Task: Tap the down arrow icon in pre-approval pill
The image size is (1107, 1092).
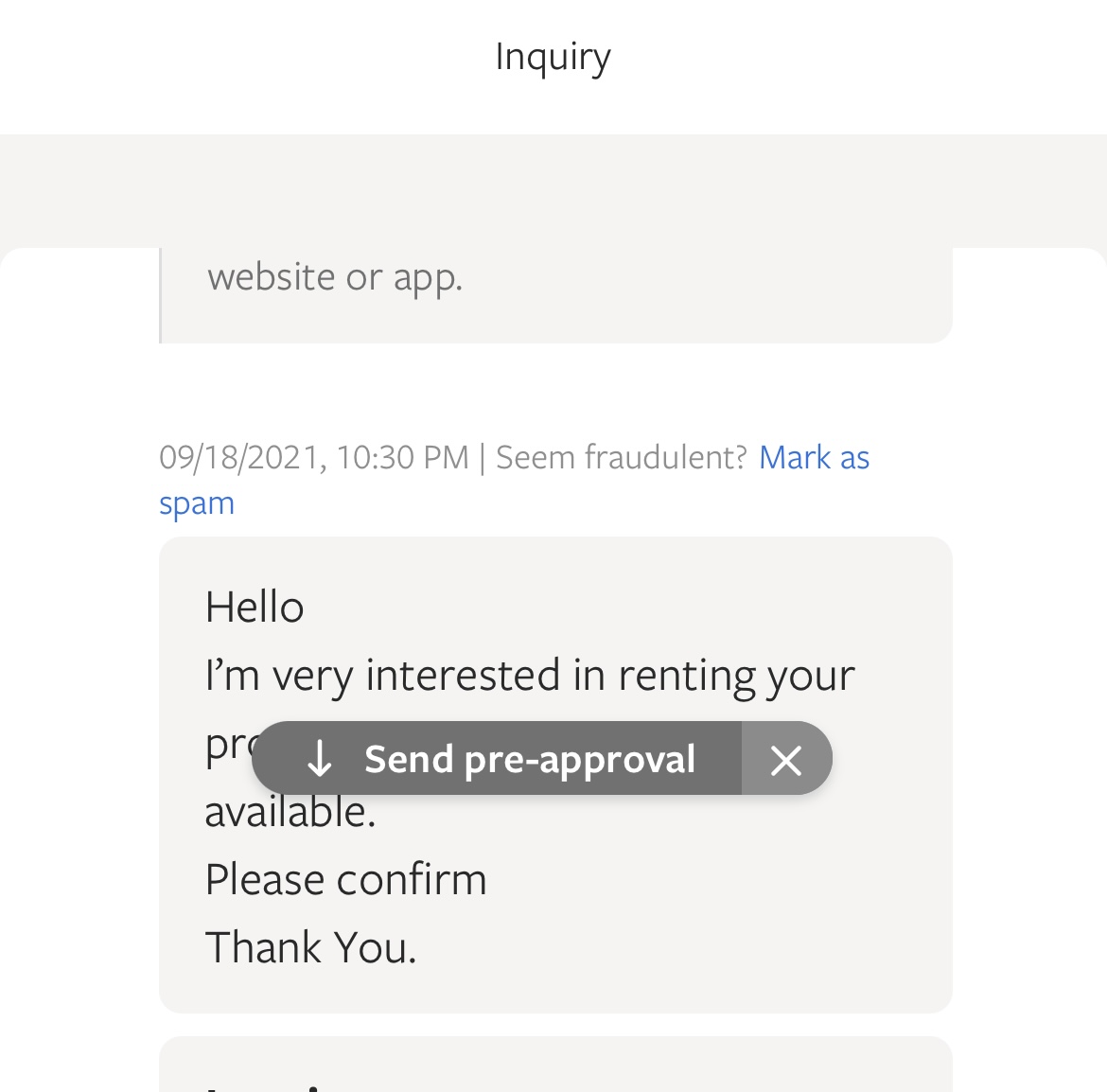Action: tap(320, 760)
